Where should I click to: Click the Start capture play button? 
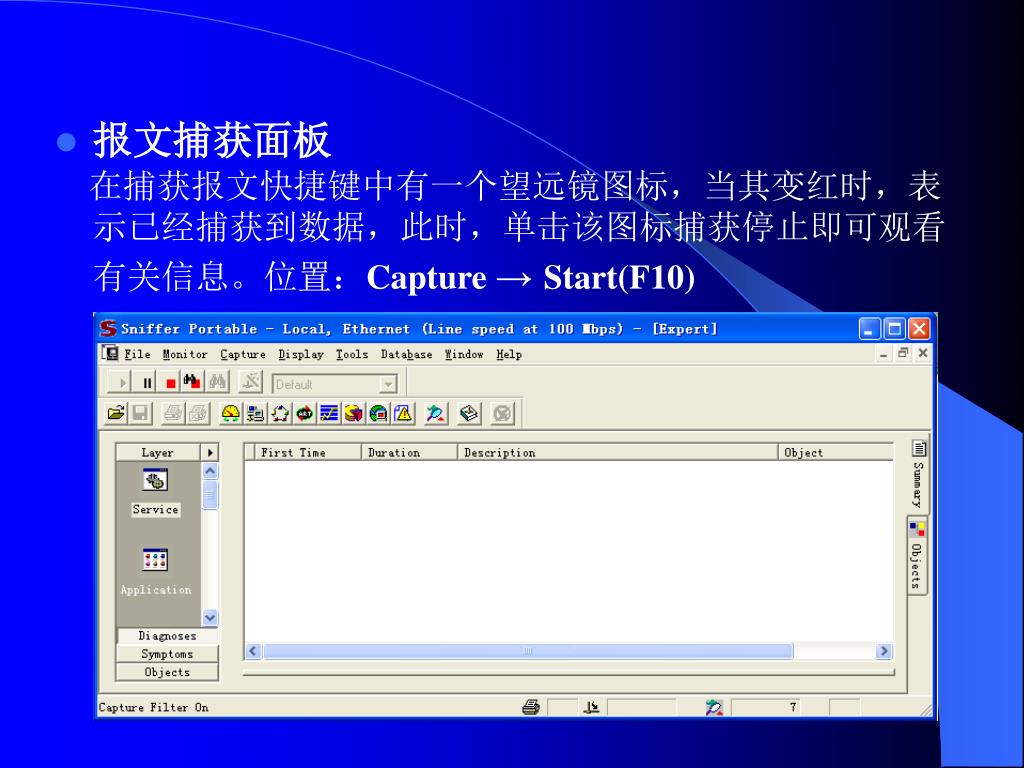(120, 383)
